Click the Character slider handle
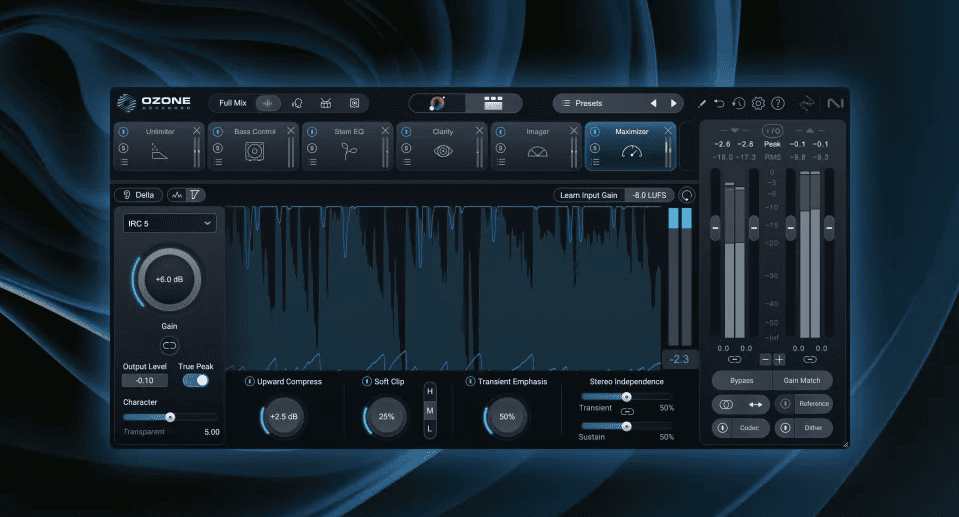Image resolution: width=959 pixels, height=517 pixels. 170,417
